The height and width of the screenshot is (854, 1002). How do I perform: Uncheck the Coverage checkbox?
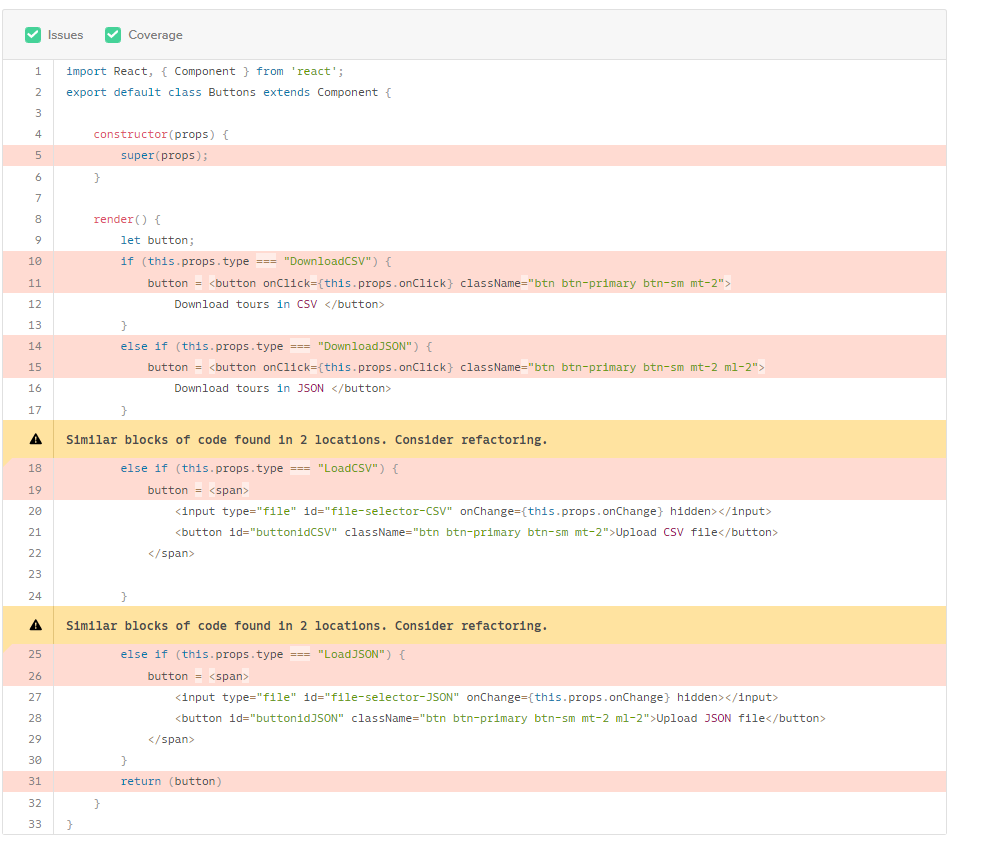[113, 35]
